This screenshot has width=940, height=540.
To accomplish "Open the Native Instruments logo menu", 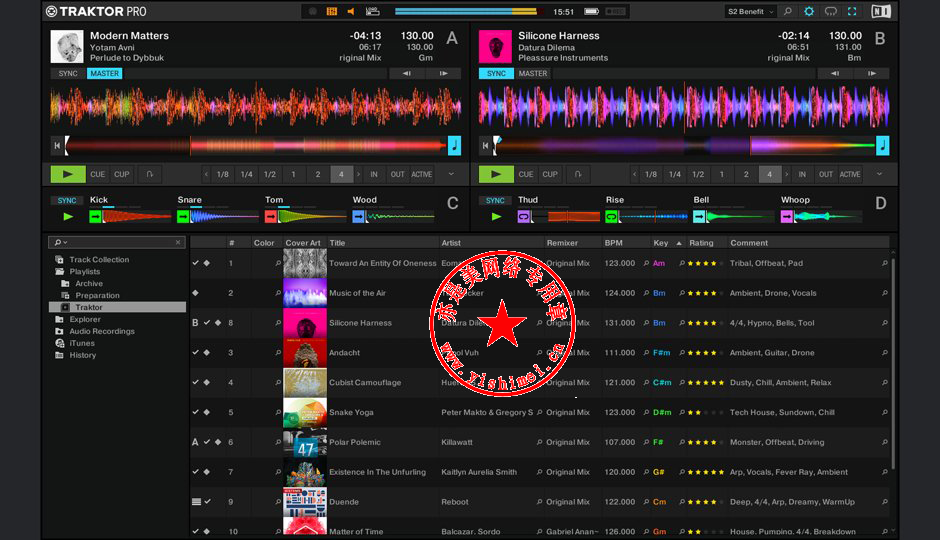I will 881,11.
